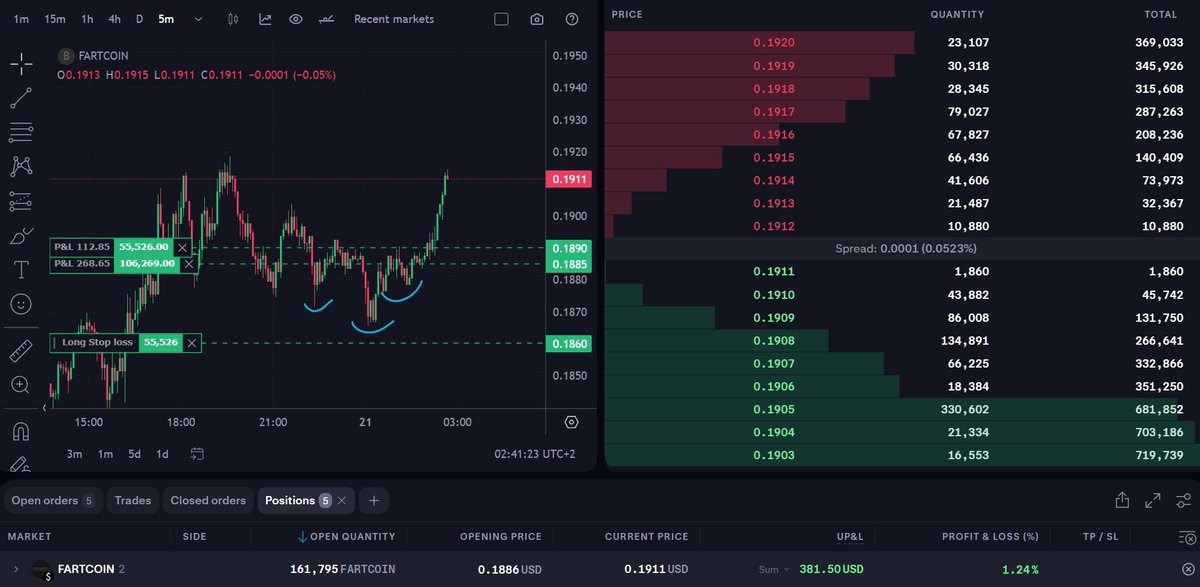Expand more timeframe intervals dropdown
The image size is (1200, 587).
199,19
